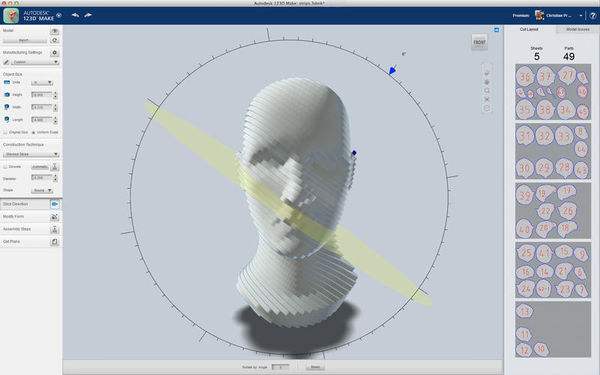Click the topmost viewport navigation tool icon
600x375 pixels.
pos(487,73)
